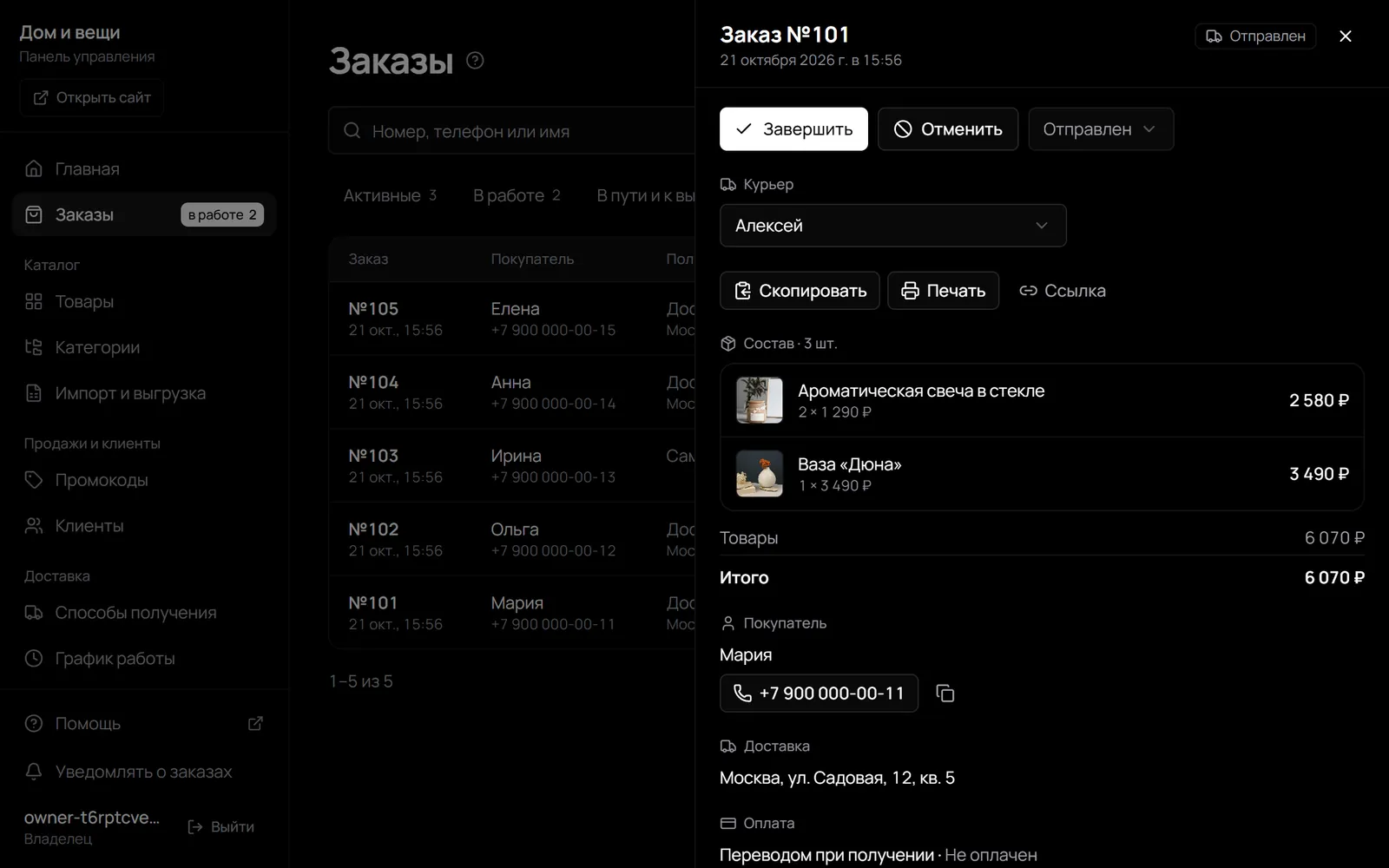The image size is (1389, 868).
Task: Open the Главная page
Action: tap(144, 168)
